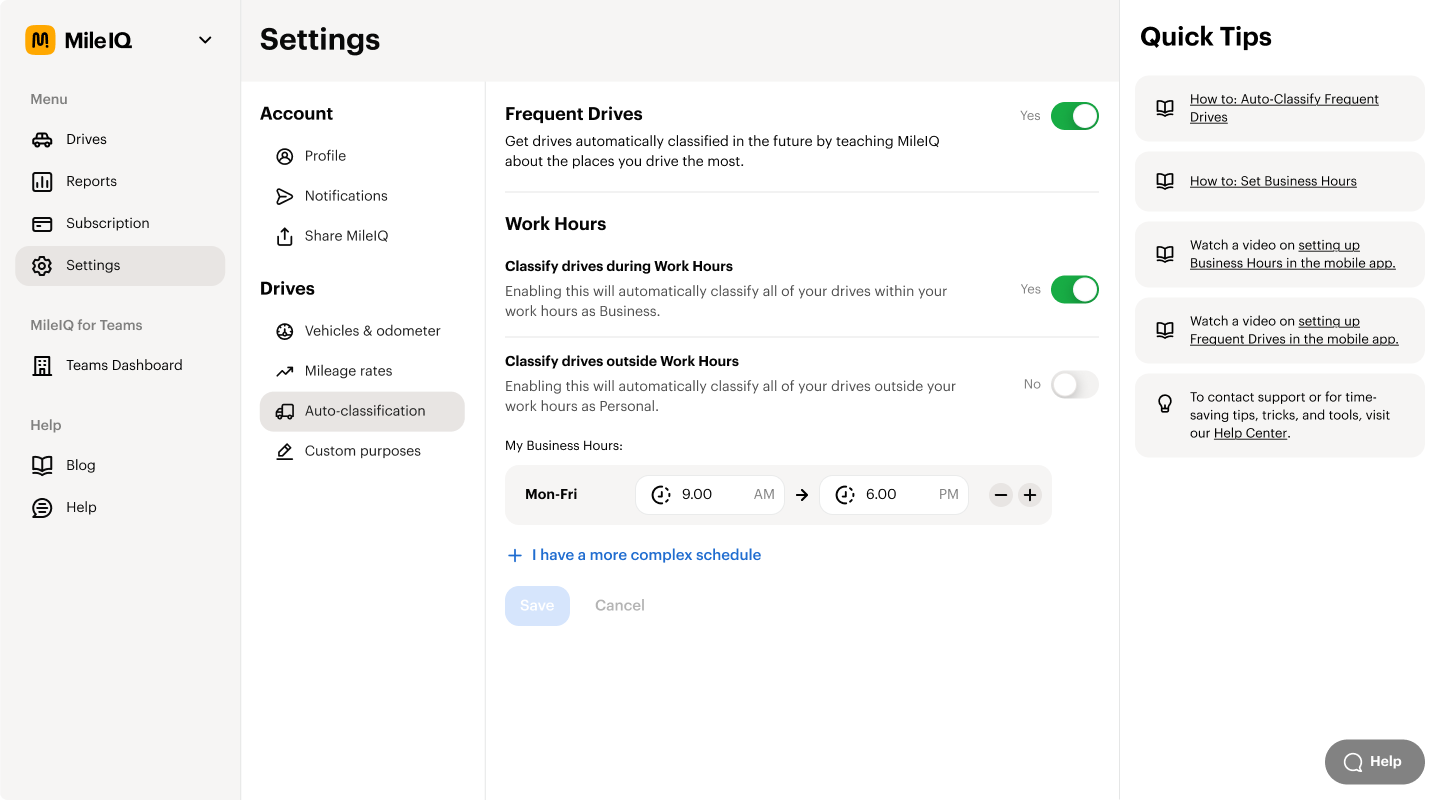1440x800 pixels.
Task: Enable Classify drives outside Work Hours
Action: (x=1074, y=384)
